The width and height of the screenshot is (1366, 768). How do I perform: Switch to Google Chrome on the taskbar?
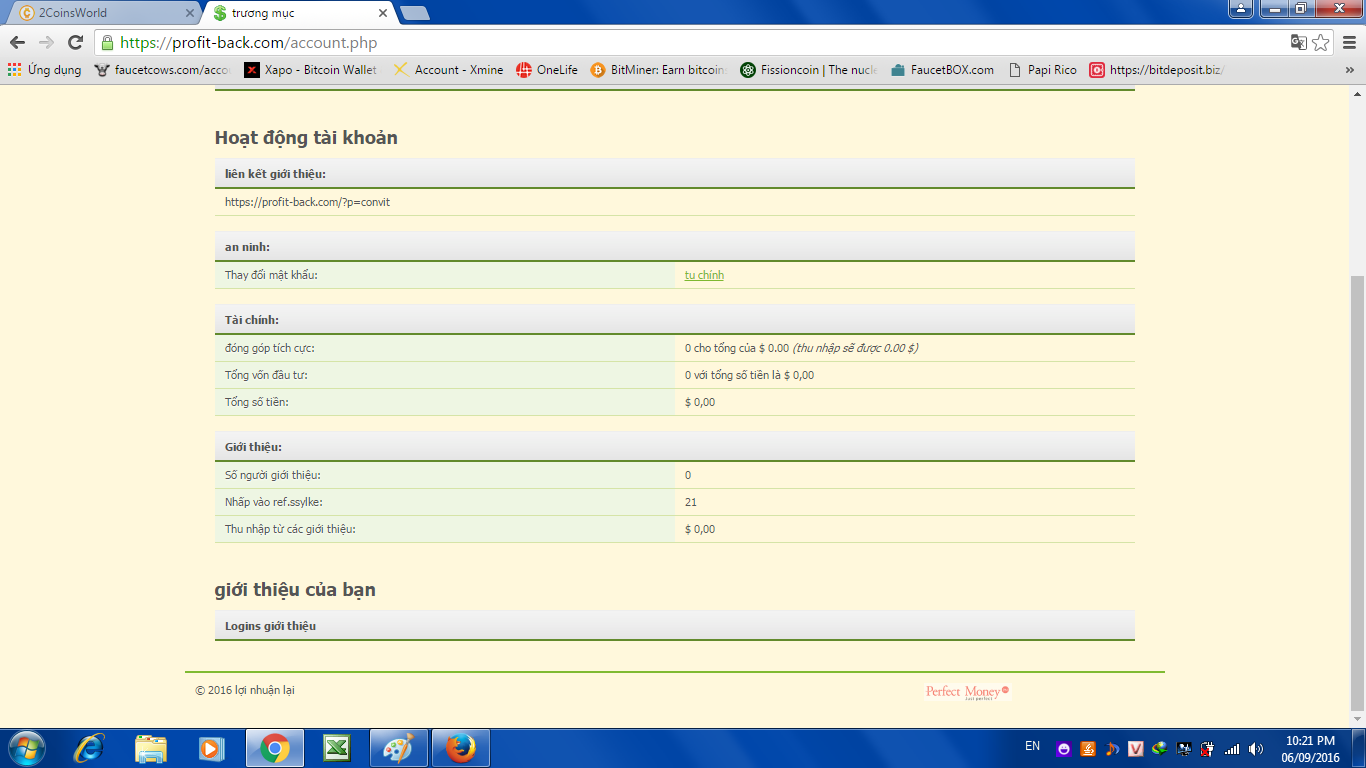click(275, 748)
